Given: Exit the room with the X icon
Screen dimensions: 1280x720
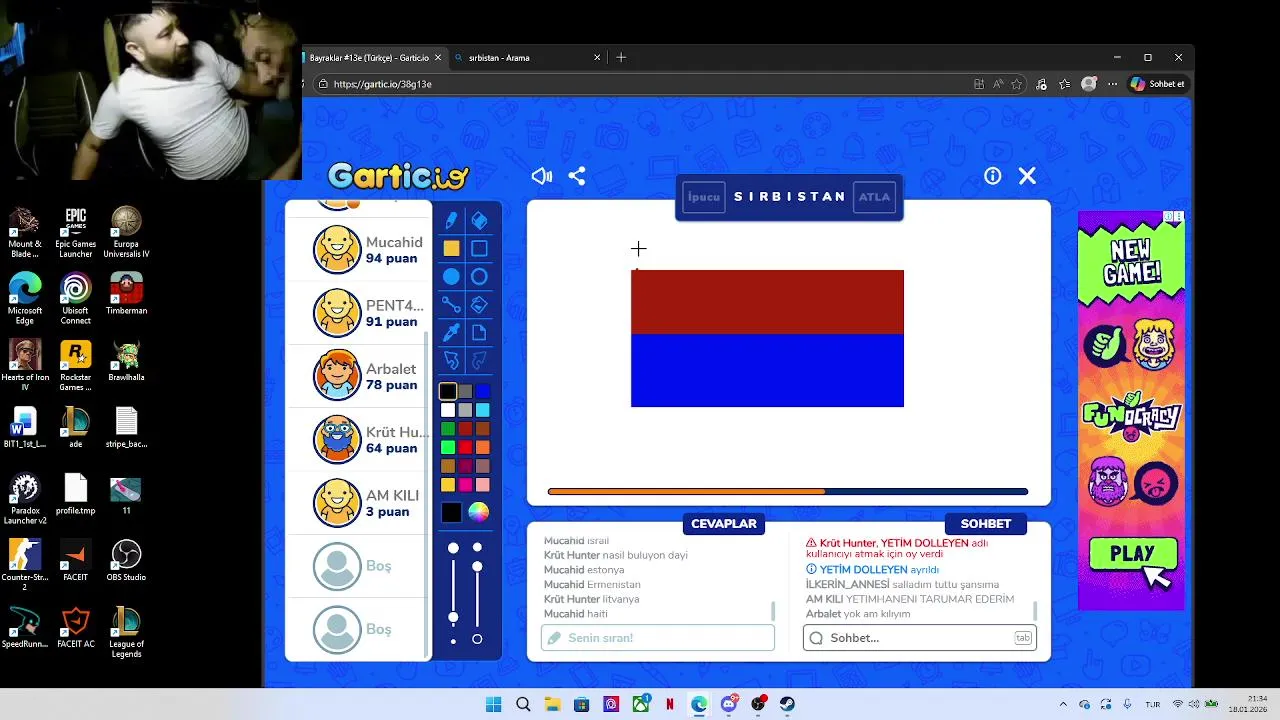Looking at the screenshot, I should [x=1027, y=176].
